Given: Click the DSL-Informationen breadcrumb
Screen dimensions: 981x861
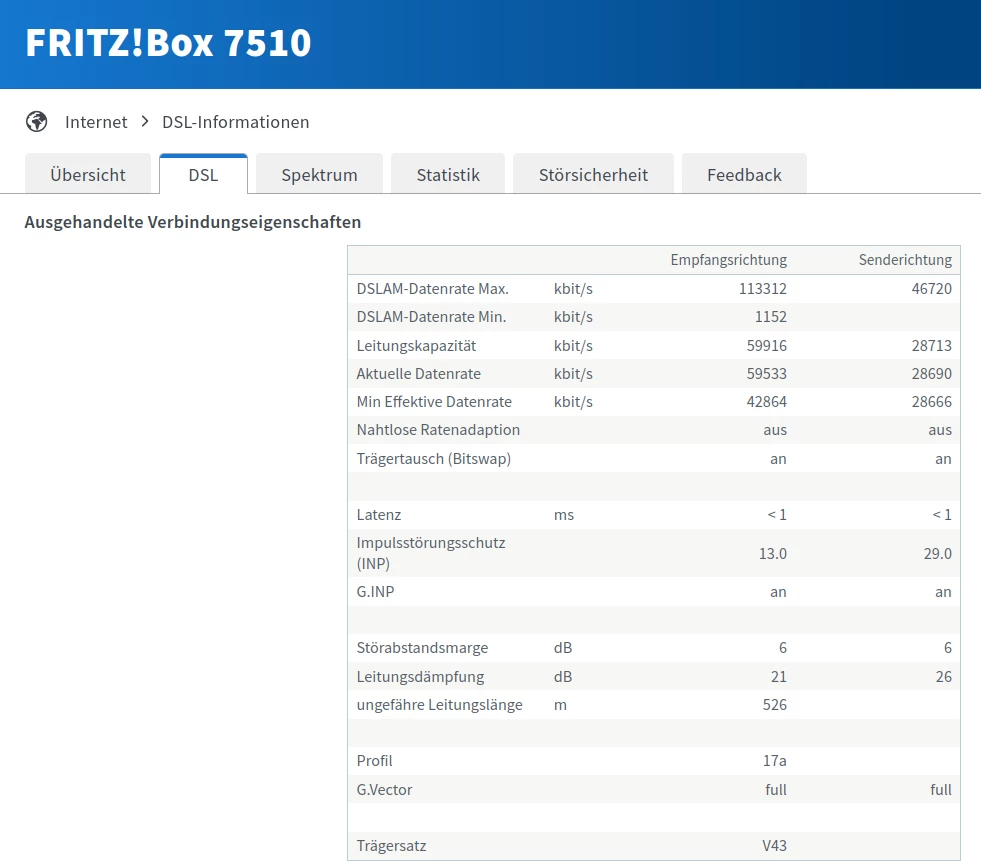Looking at the screenshot, I should pyautogui.click(x=235, y=122).
